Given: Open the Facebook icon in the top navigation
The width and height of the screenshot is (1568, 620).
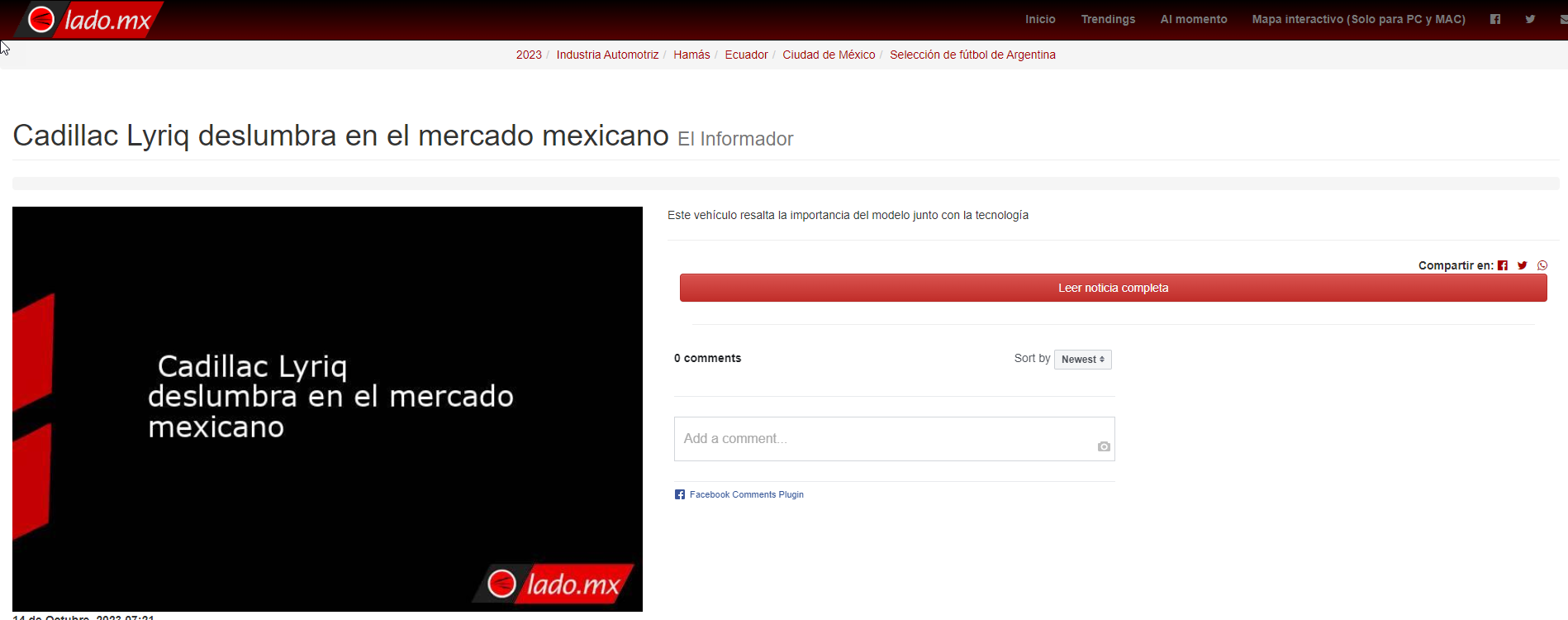Looking at the screenshot, I should point(1495,19).
